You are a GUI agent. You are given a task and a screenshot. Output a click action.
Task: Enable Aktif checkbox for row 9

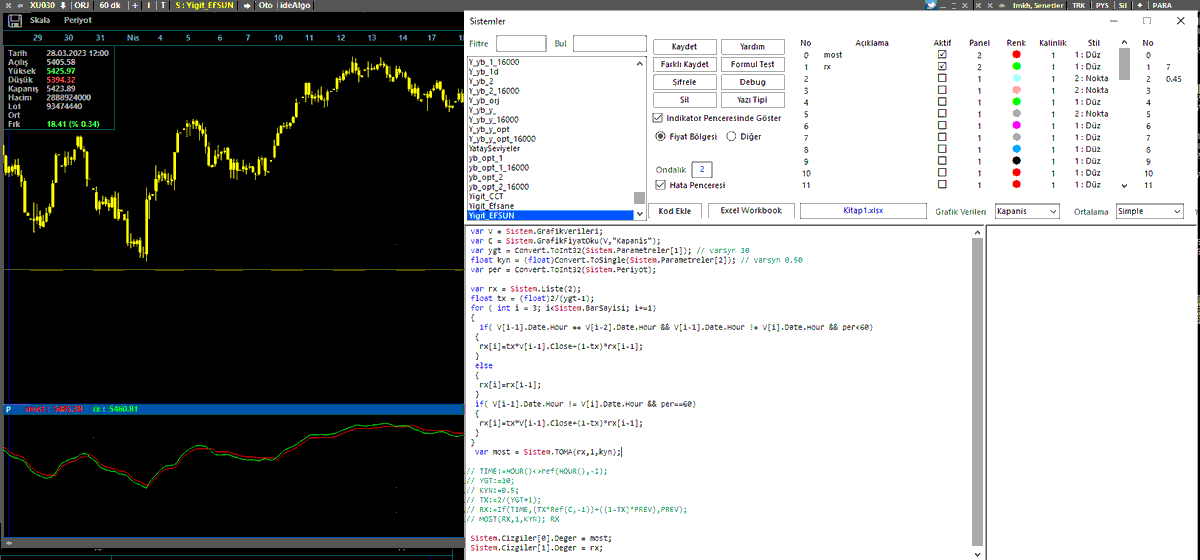[942, 161]
